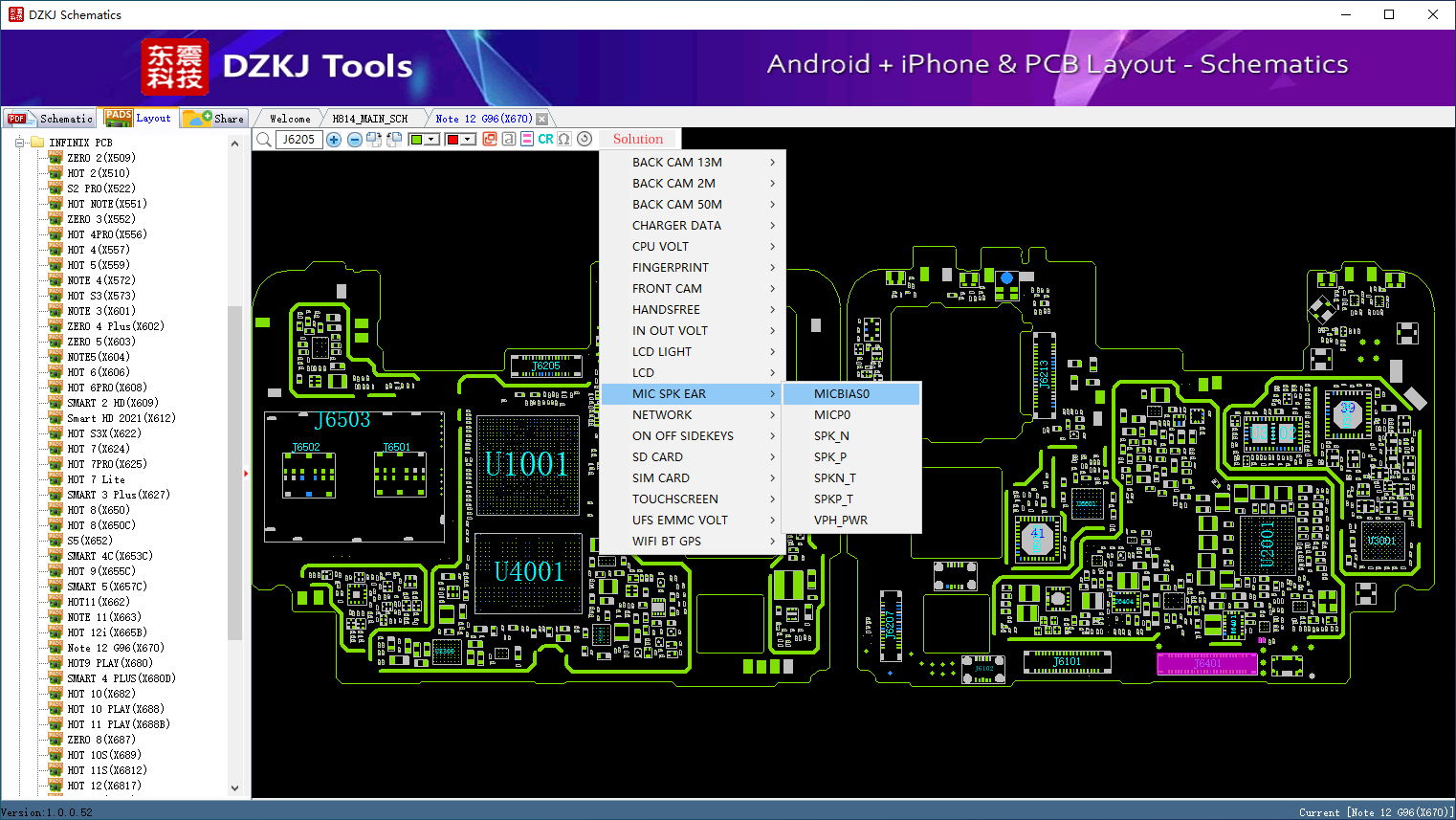Click the board icon beside ZERO 8(X687)
Viewport: 1456px width, 820px height.
pyautogui.click(x=55, y=740)
